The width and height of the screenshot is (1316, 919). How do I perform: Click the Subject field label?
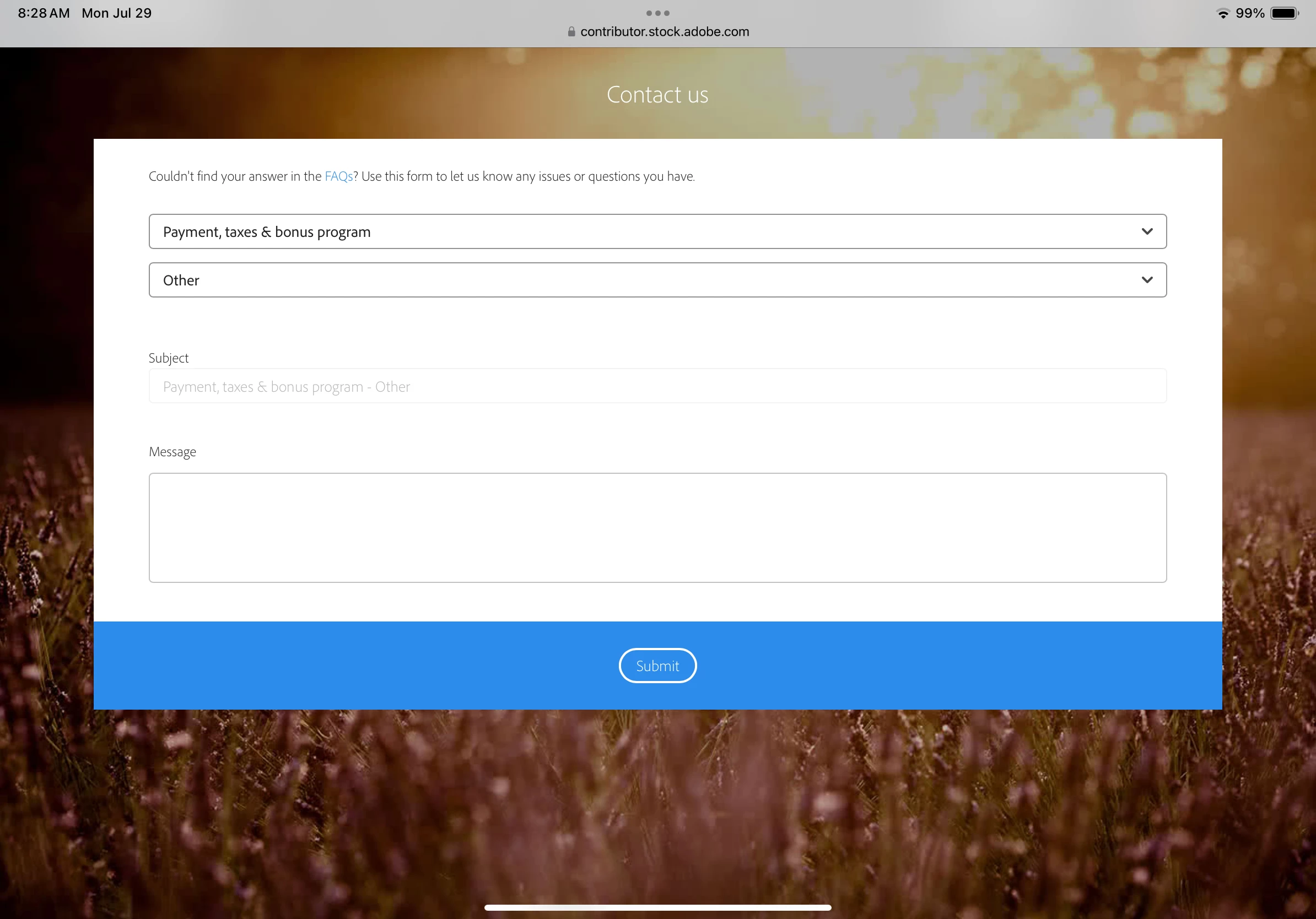pos(169,358)
